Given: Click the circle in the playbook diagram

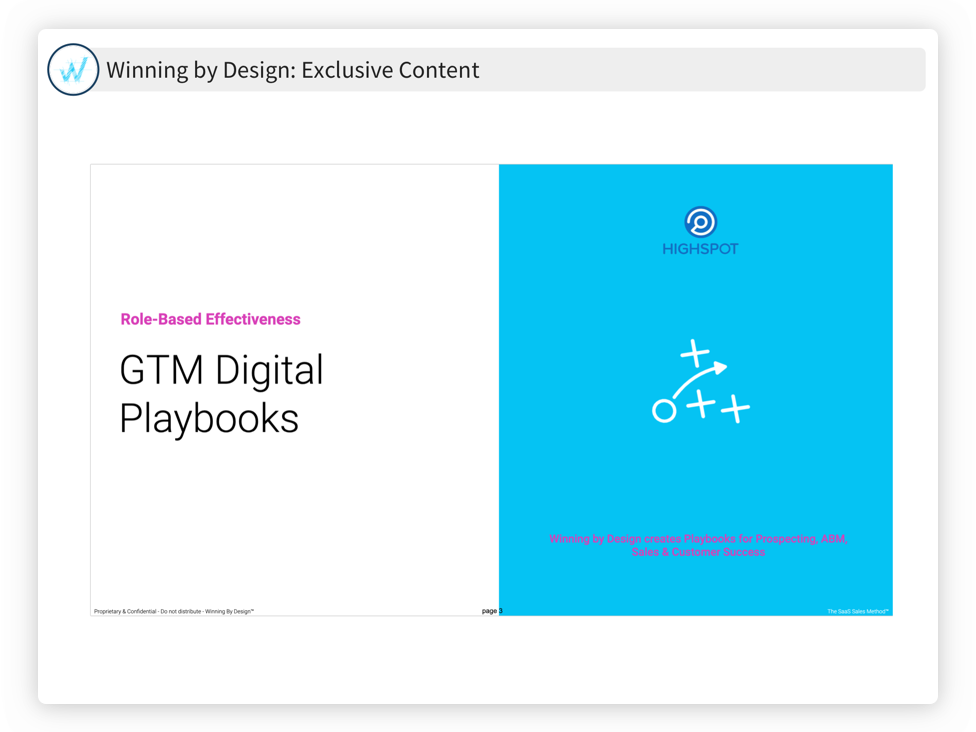Looking at the screenshot, I should 664,411.
